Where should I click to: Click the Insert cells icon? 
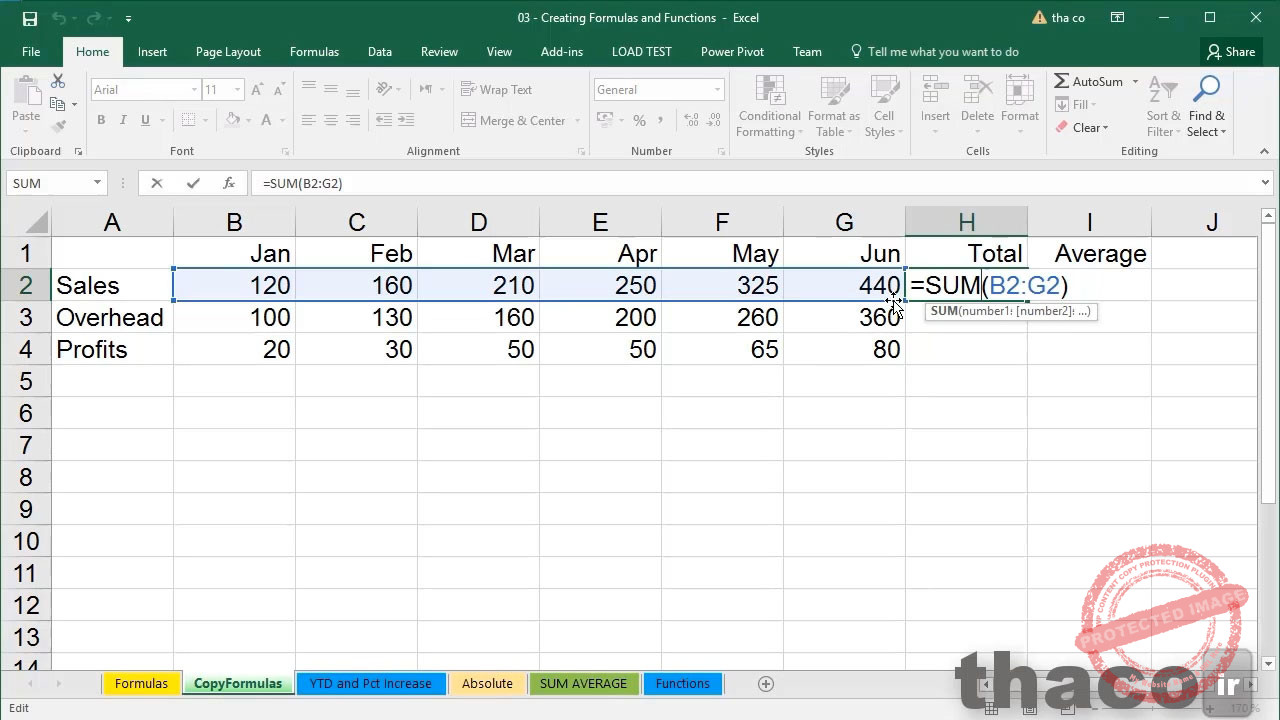point(935,90)
